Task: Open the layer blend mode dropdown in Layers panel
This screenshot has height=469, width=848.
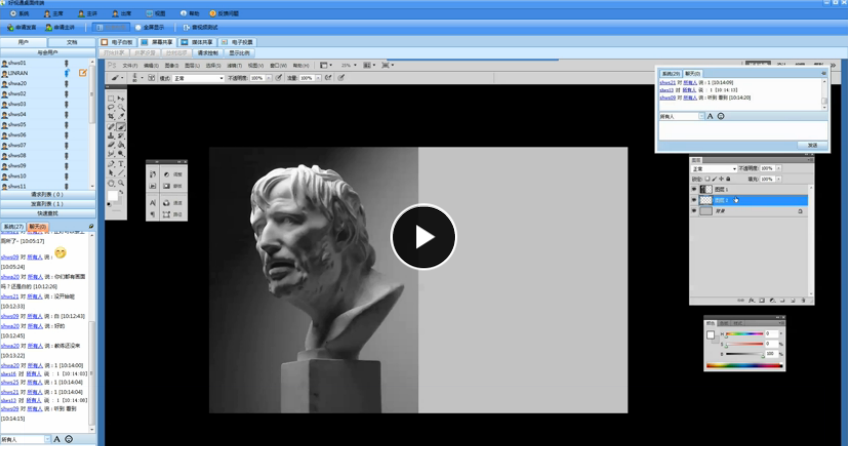Action: click(714, 169)
